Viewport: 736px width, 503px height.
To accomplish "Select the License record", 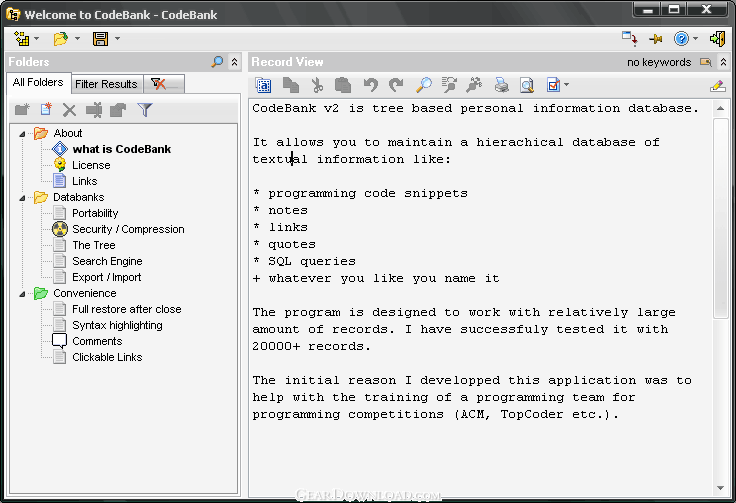I will (x=91, y=165).
